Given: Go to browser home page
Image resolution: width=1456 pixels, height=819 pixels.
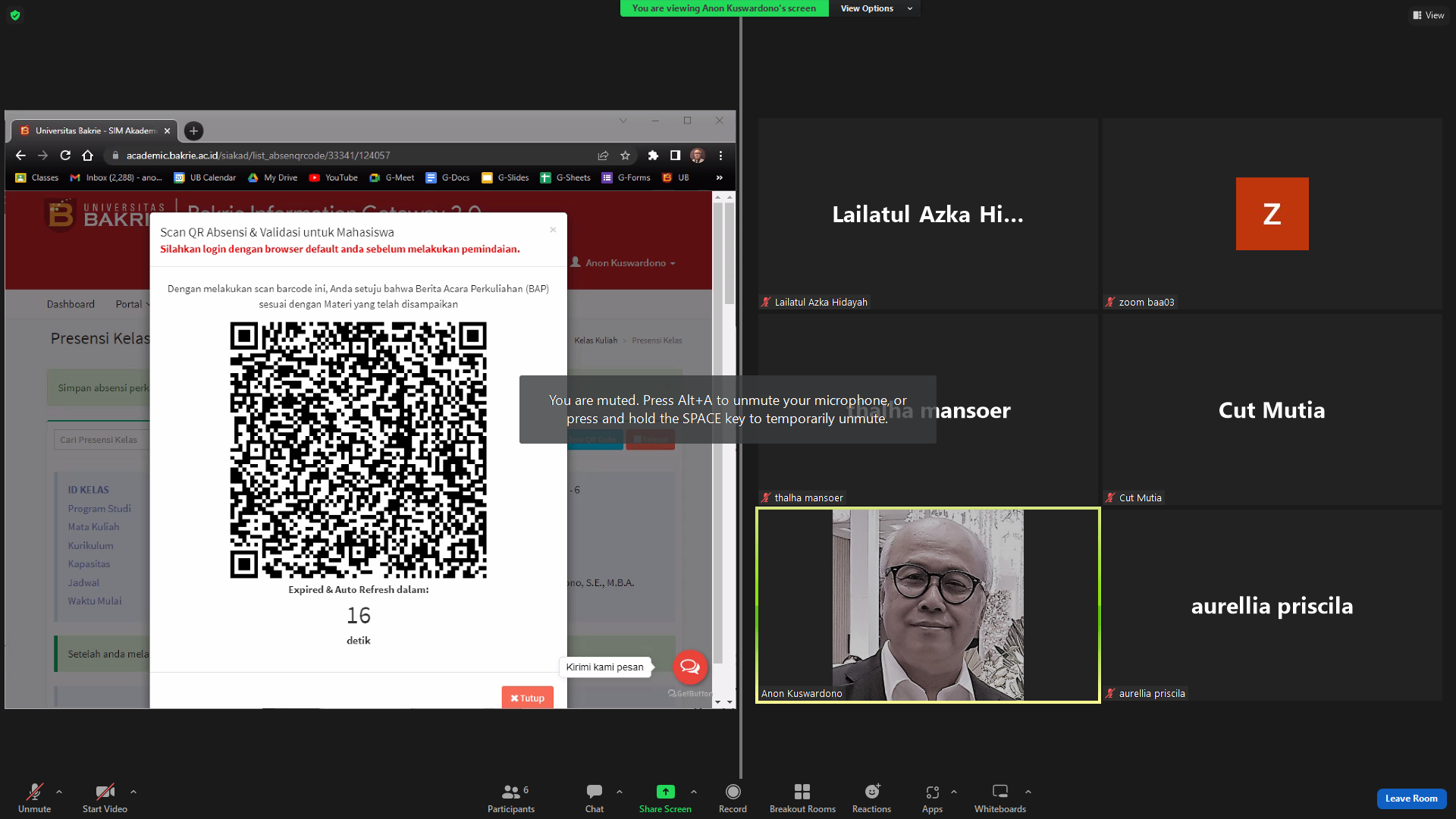Looking at the screenshot, I should [88, 155].
